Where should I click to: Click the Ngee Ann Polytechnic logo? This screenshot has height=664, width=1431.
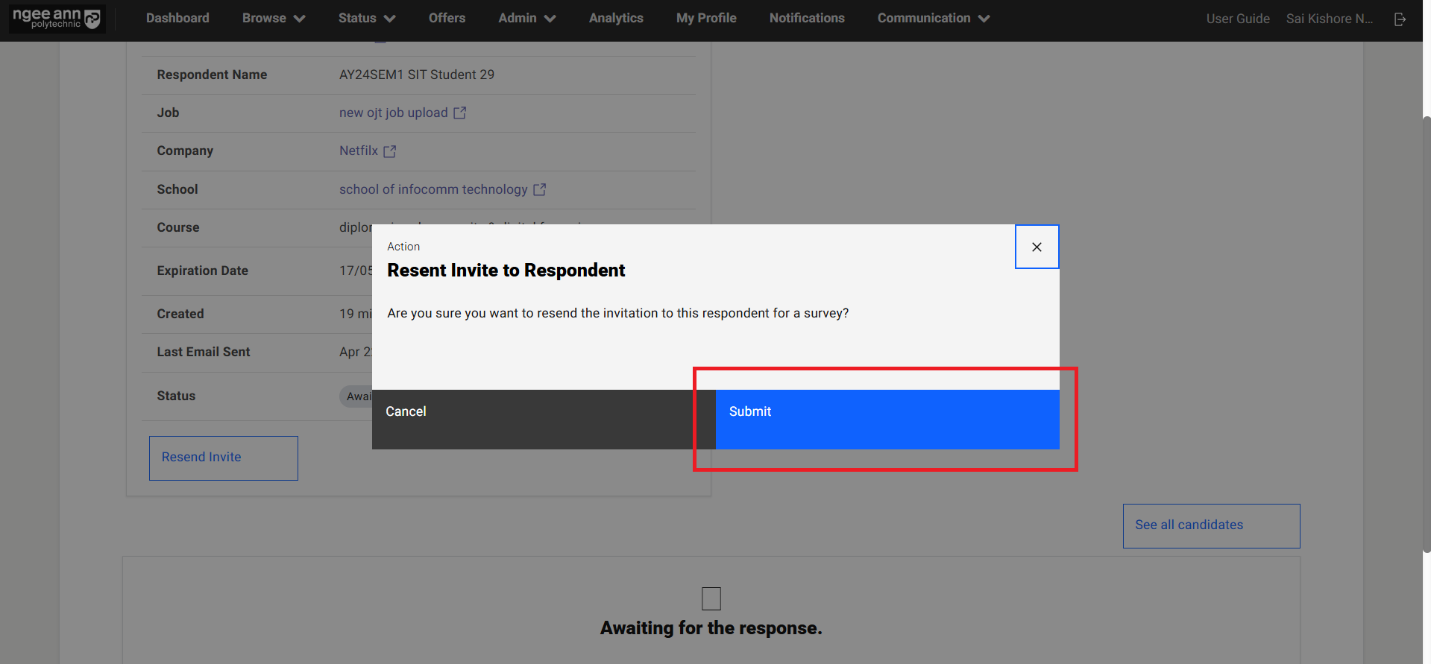pos(56,18)
